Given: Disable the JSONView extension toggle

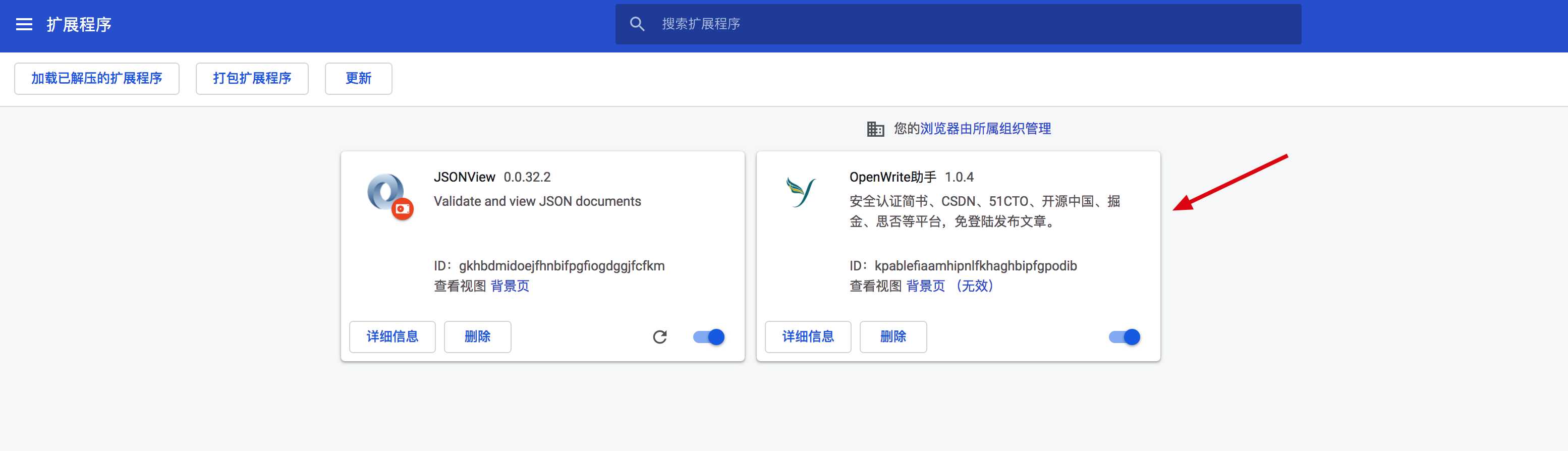Looking at the screenshot, I should [x=709, y=337].
